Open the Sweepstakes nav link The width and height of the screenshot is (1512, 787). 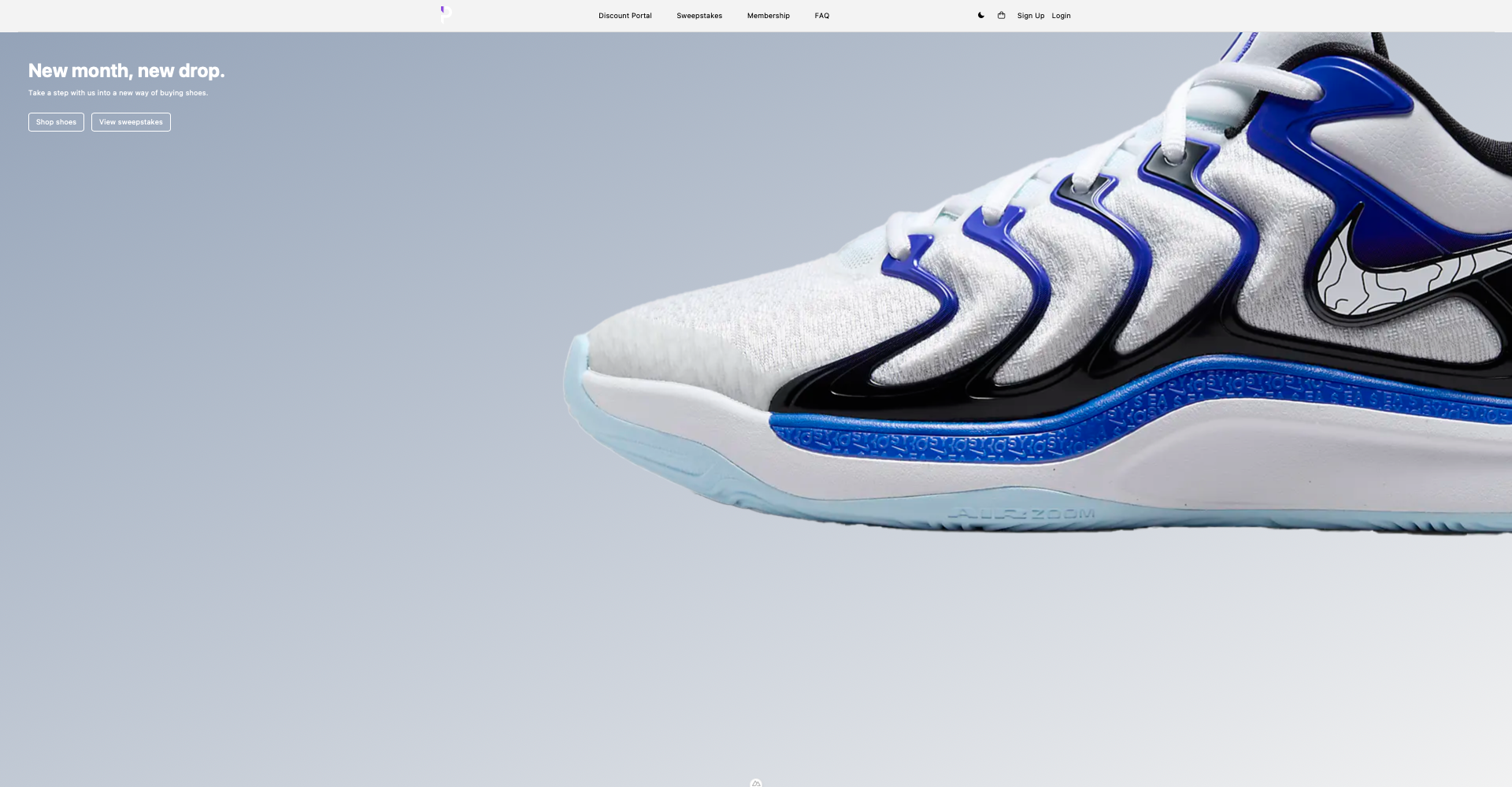point(699,16)
